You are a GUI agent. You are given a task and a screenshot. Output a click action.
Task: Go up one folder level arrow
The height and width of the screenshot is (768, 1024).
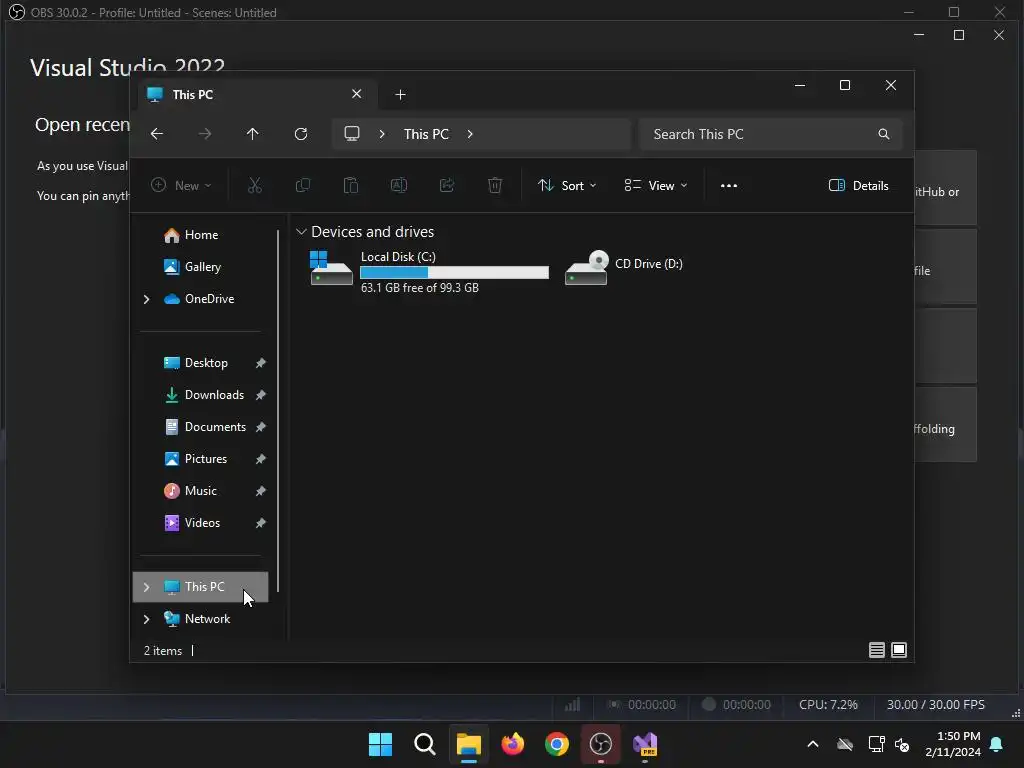(x=253, y=134)
